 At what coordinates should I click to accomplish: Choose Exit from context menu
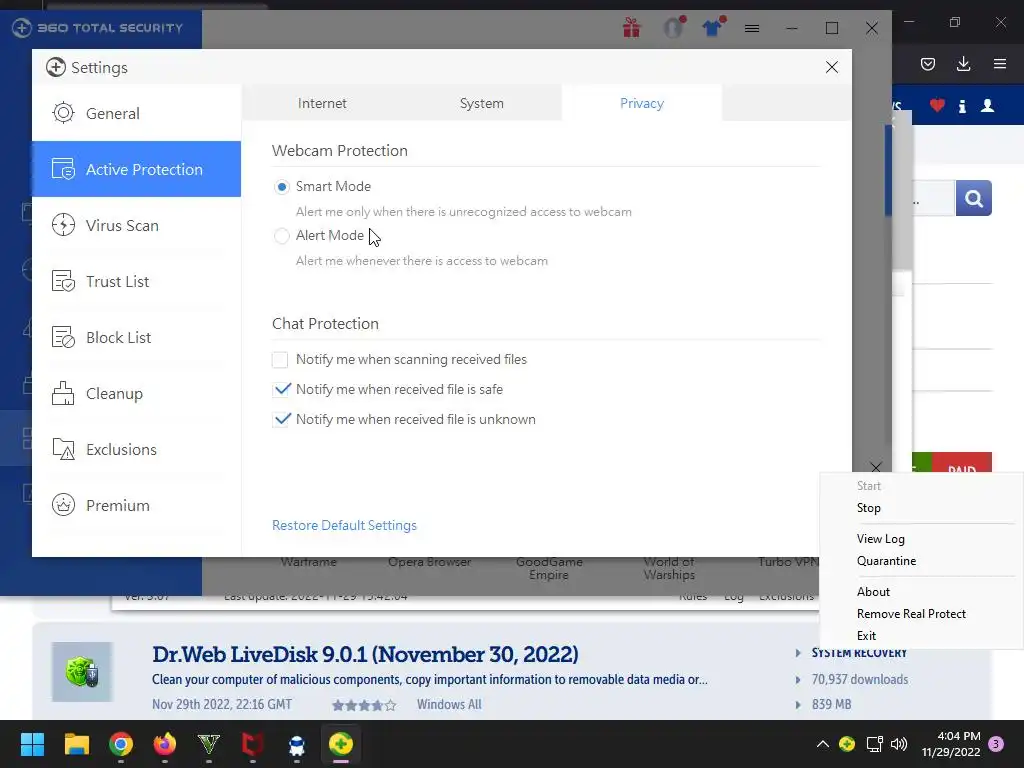[x=866, y=636]
